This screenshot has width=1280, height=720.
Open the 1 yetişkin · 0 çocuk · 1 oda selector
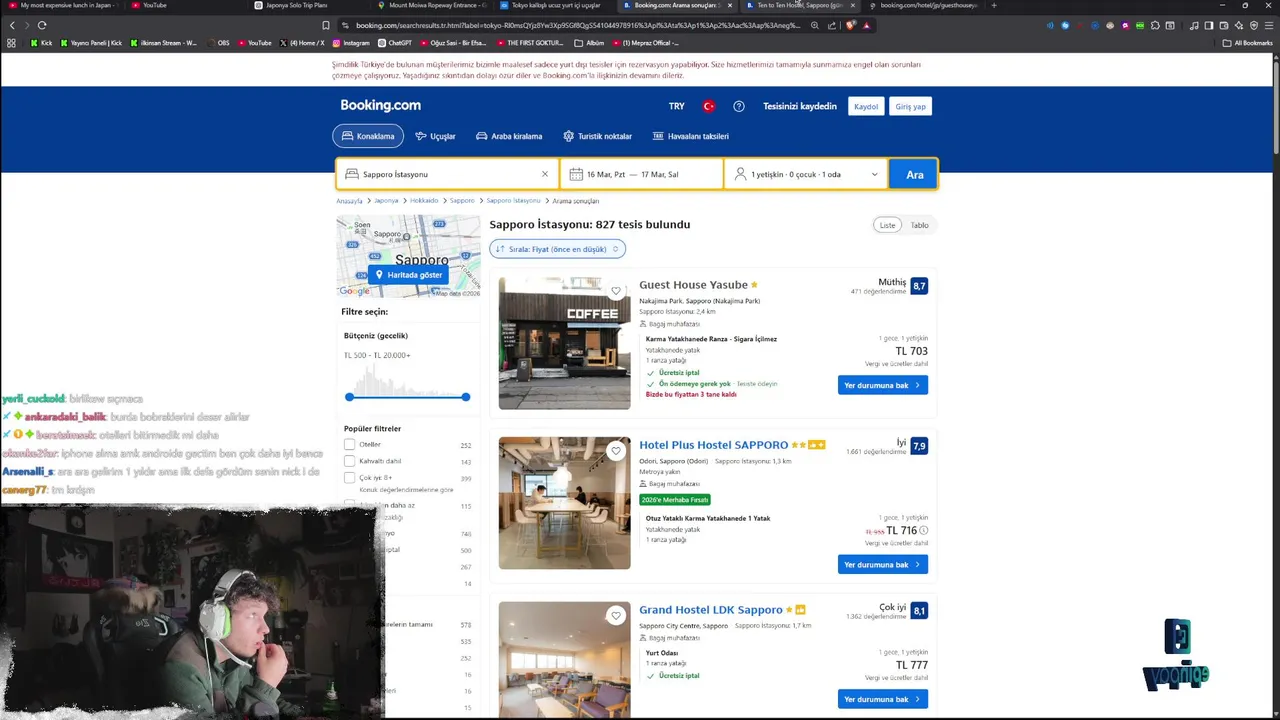806,174
